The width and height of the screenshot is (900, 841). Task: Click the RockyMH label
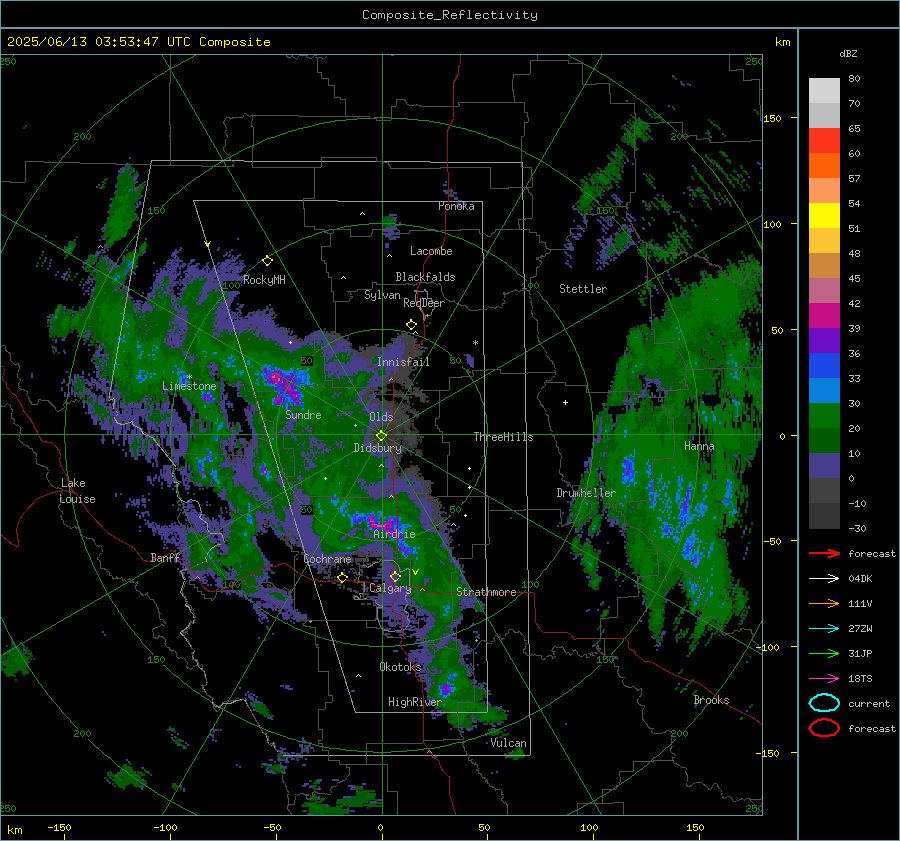tap(264, 280)
